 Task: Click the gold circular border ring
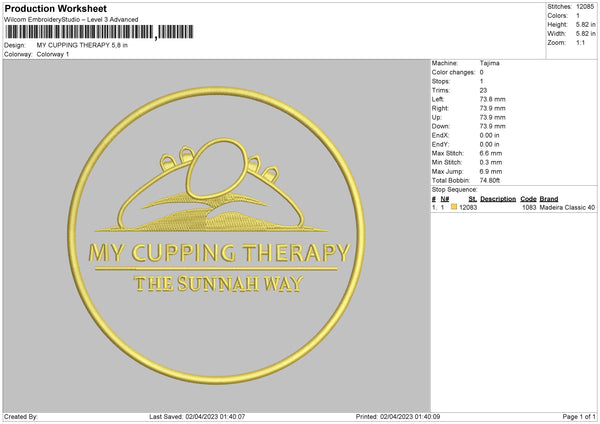tap(216, 235)
